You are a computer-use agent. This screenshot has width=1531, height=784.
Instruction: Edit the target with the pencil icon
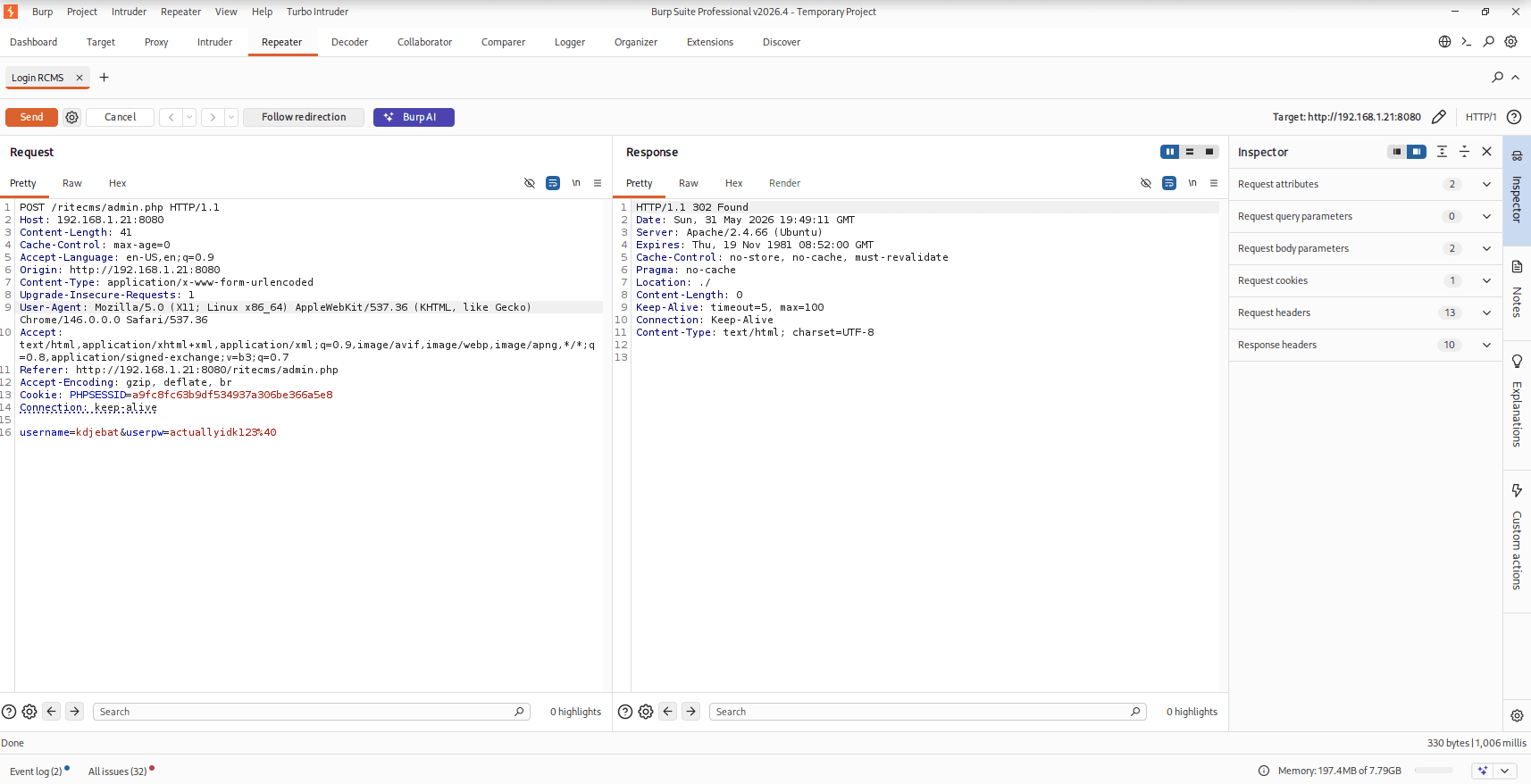[x=1439, y=117]
